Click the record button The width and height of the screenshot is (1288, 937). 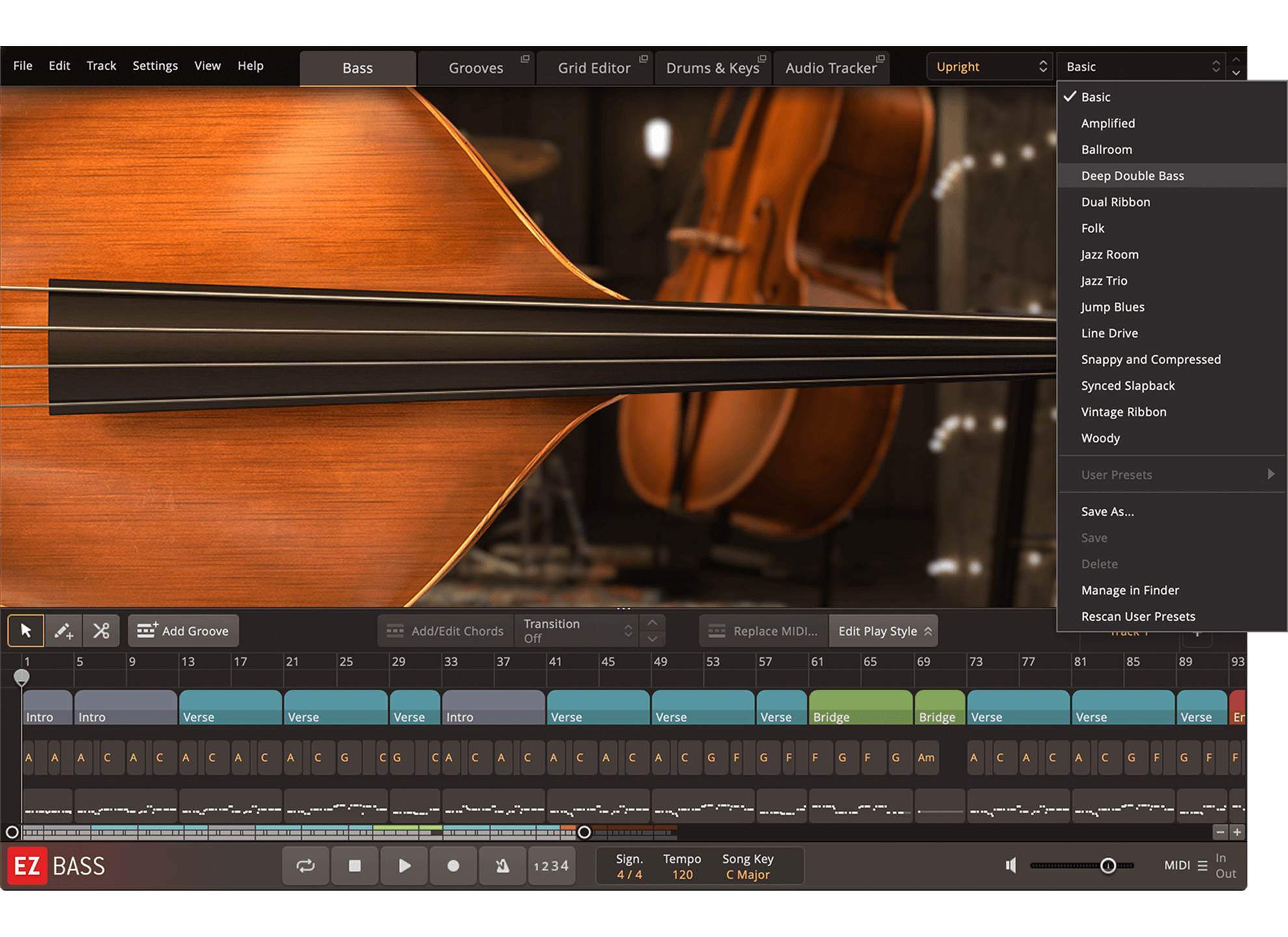(453, 865)
